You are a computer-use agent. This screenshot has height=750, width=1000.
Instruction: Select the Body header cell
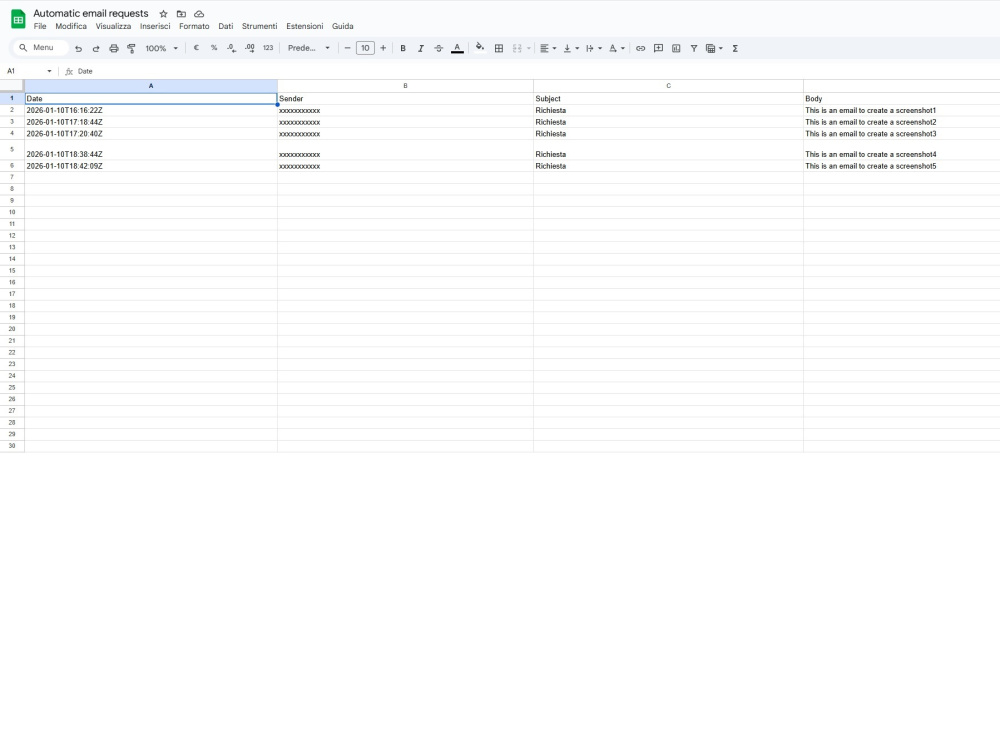(902, 99)
